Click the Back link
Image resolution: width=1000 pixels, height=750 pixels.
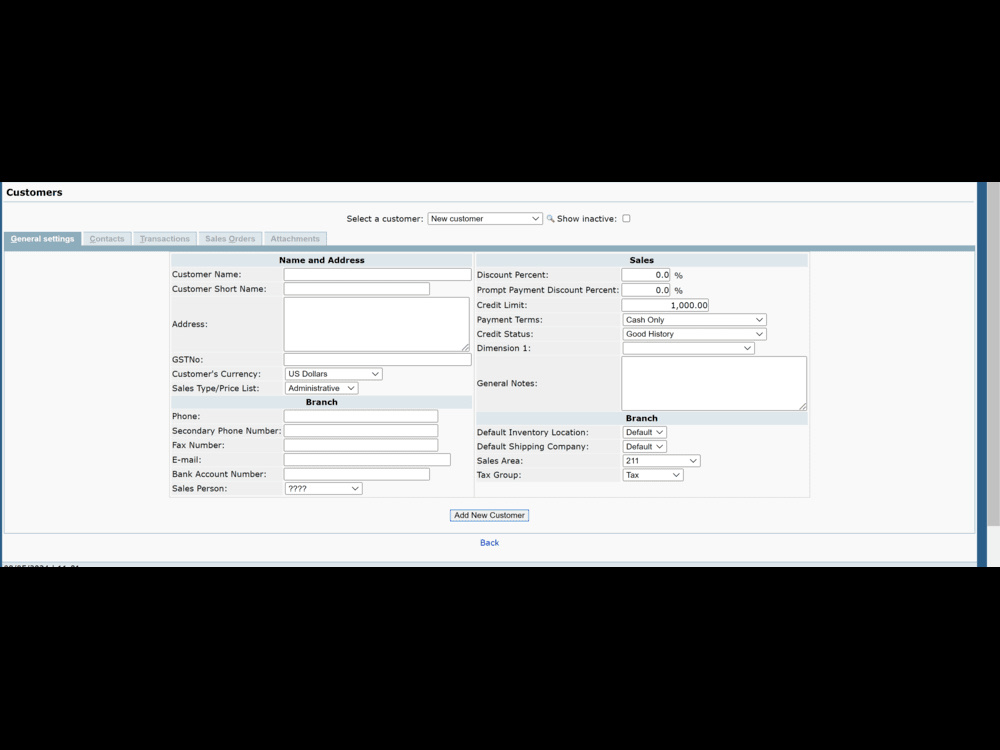489,542
